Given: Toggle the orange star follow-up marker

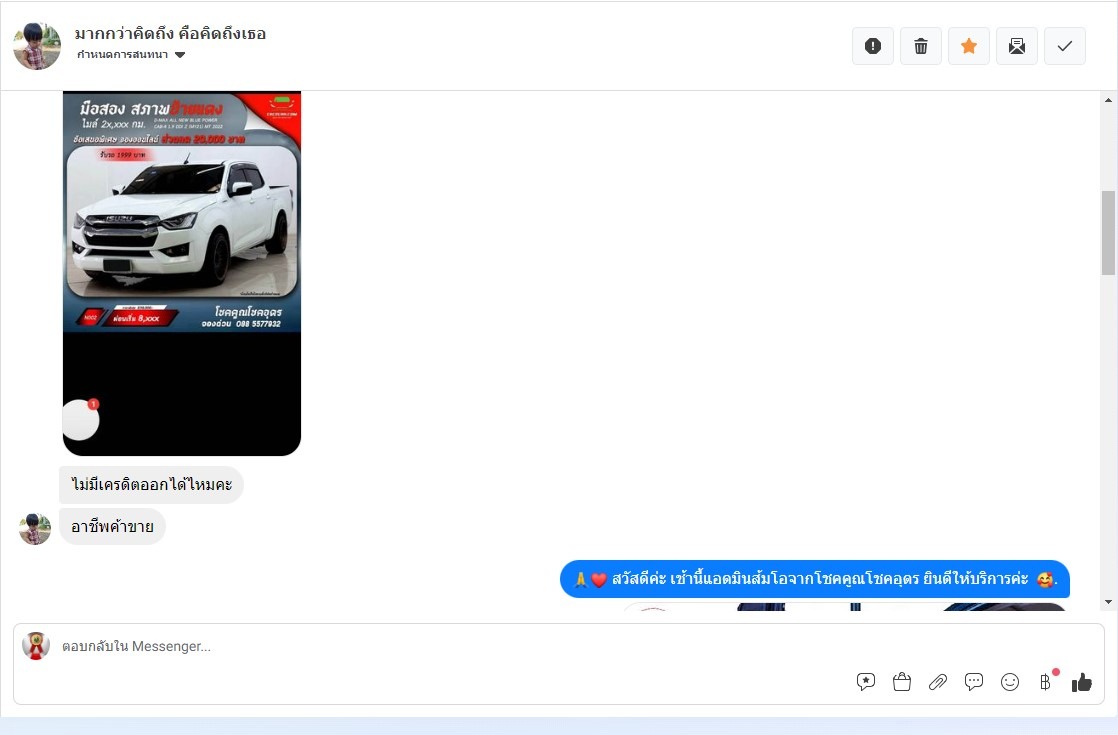Looking at the screenshot, I should click(x=969, y=46).
